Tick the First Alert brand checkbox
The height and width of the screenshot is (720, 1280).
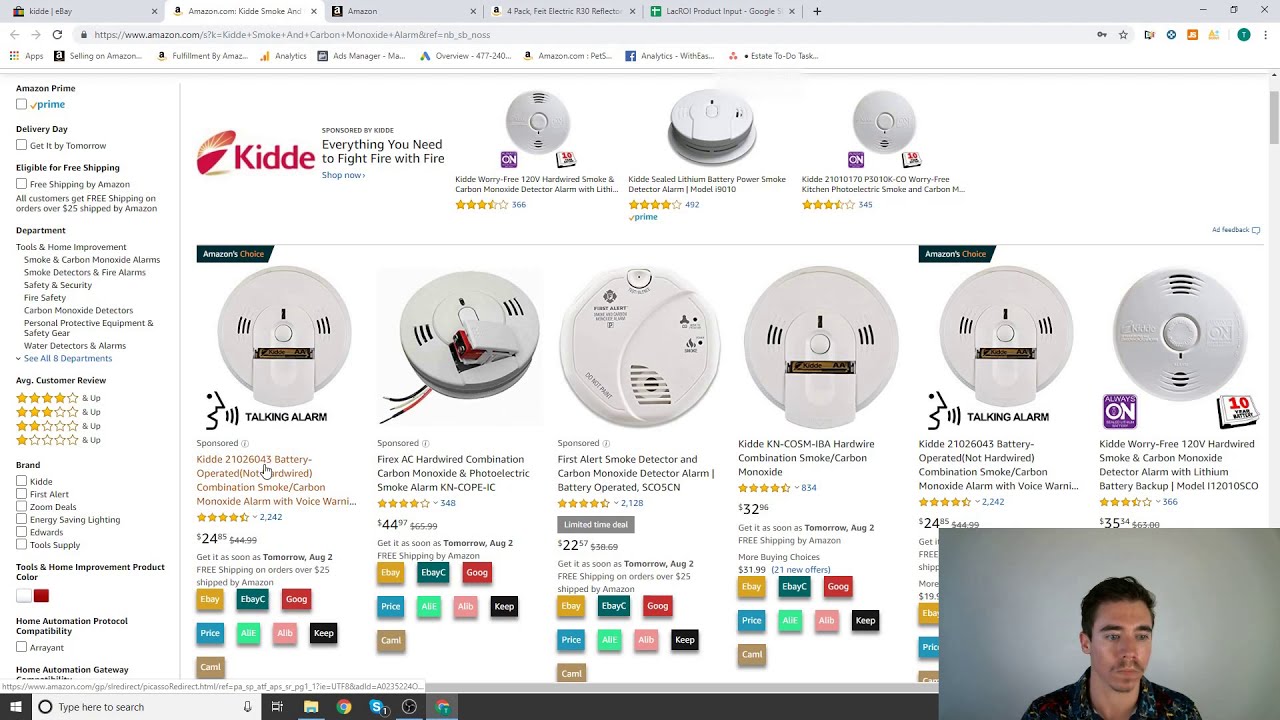pos(21,494)
